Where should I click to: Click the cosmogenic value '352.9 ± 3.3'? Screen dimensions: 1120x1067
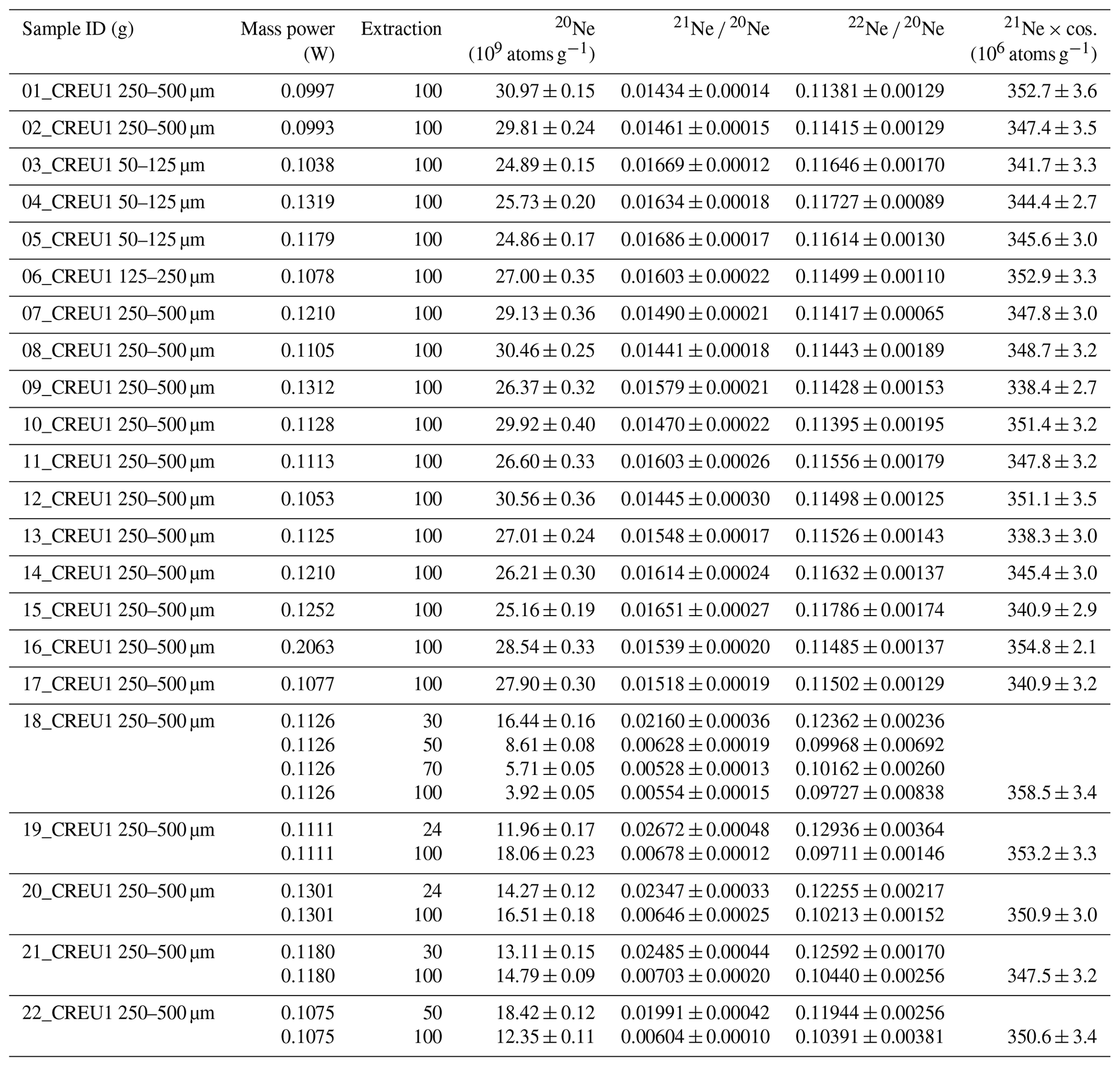click(1052, 276)
